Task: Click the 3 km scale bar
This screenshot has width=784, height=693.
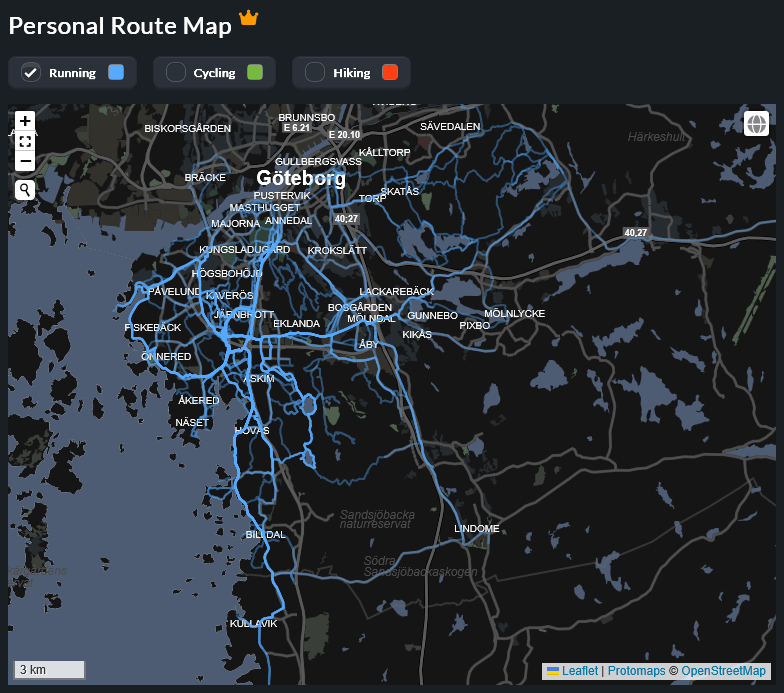Action: tap(49, 670)
